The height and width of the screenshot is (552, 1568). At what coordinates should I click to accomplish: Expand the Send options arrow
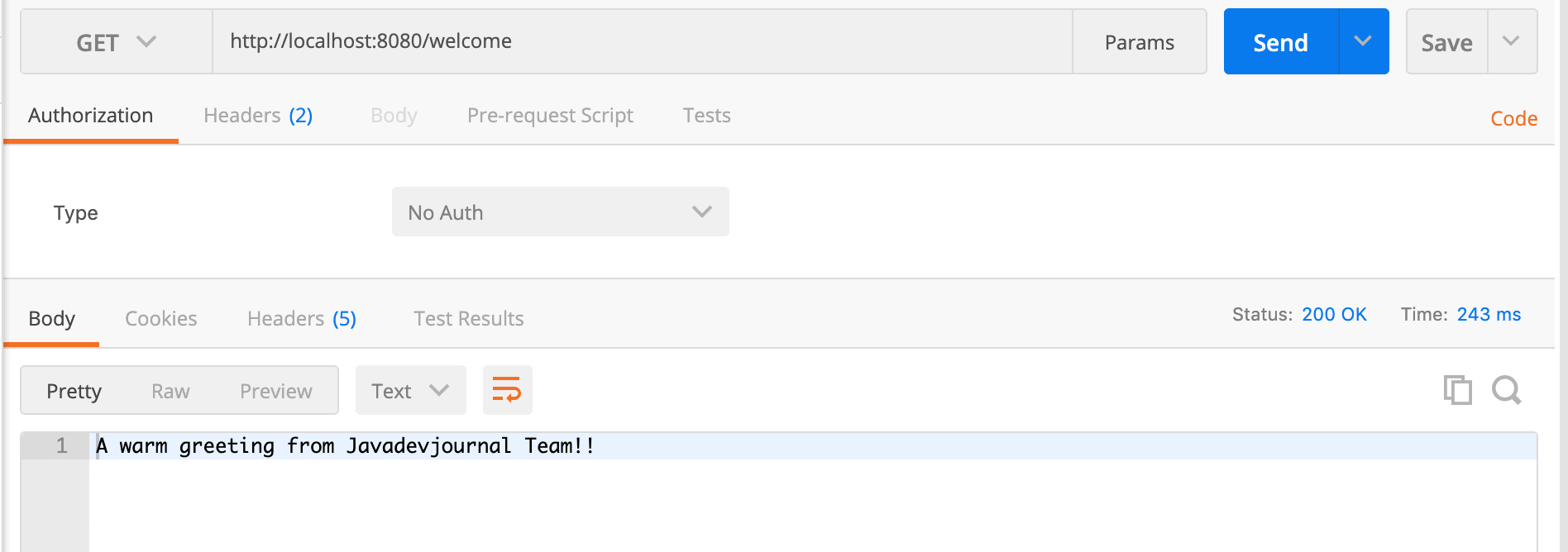coord(1364,41)
